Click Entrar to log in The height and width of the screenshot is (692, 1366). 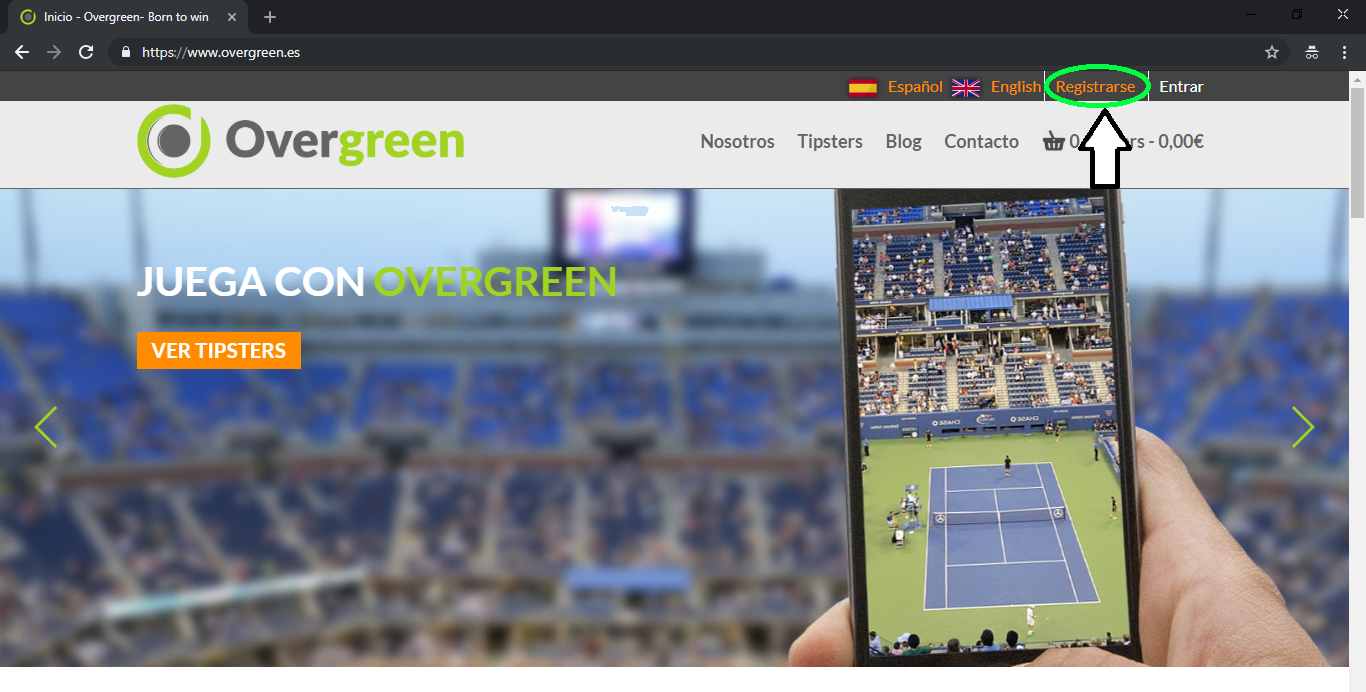point(1181,87)
